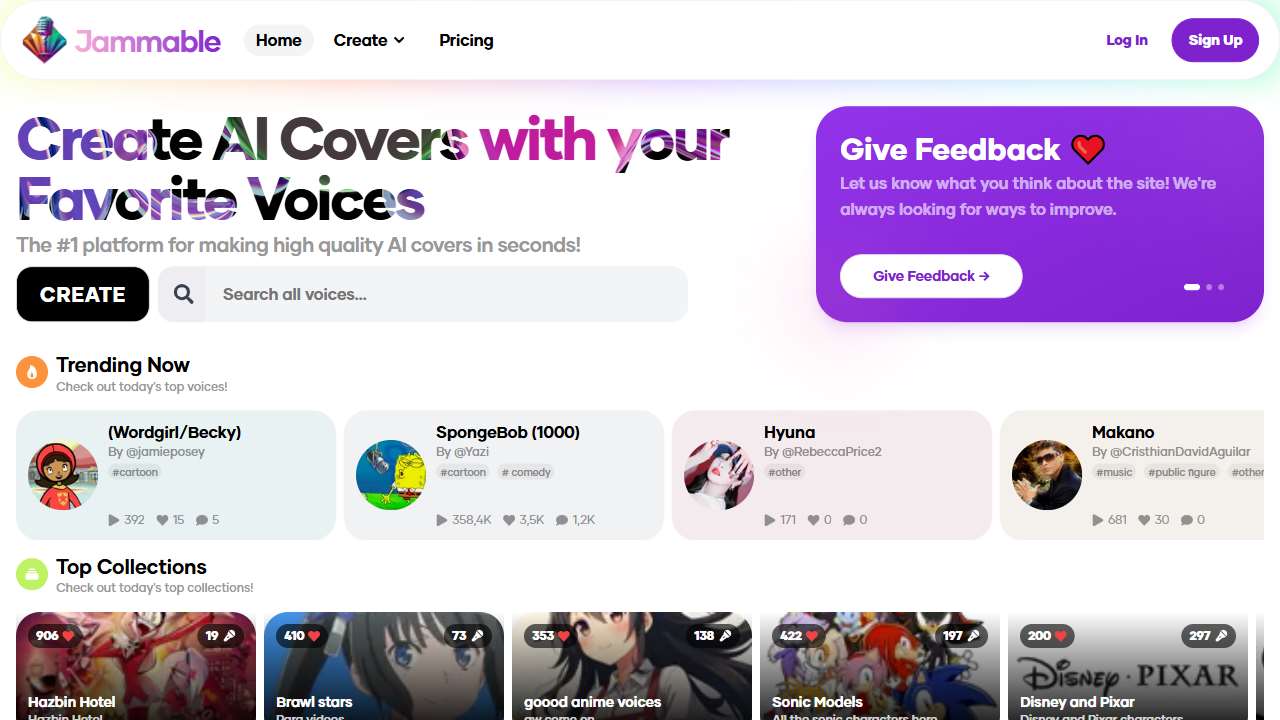This screenshot has width=1280, height=720.
Task: Click the Top Collections stack icon
Action: pos(32,574)
